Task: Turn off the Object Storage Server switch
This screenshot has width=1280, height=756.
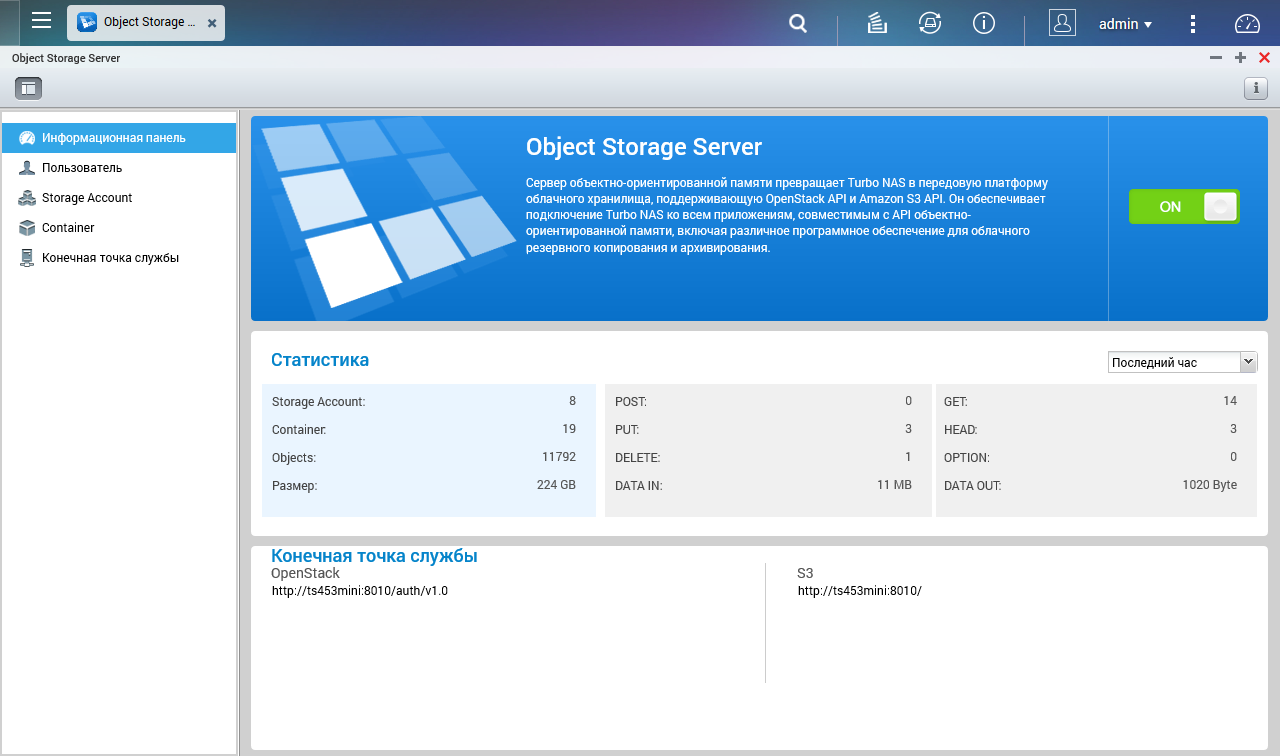Action: tap(1184, 207)
